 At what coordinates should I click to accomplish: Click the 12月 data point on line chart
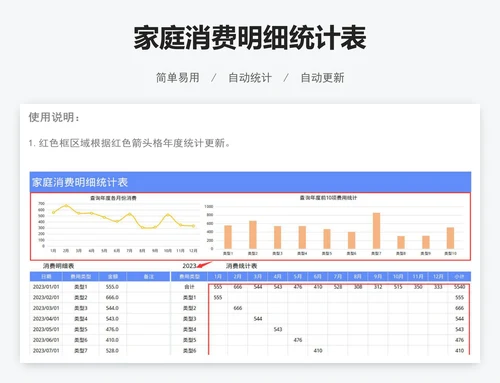(193, 226)
